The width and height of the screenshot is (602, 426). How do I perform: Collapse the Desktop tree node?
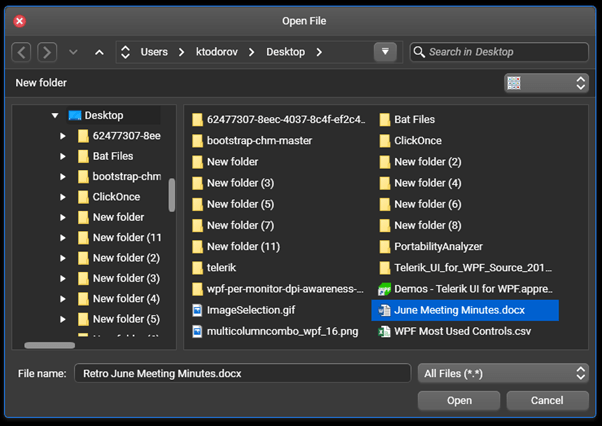tap(55, 115)
